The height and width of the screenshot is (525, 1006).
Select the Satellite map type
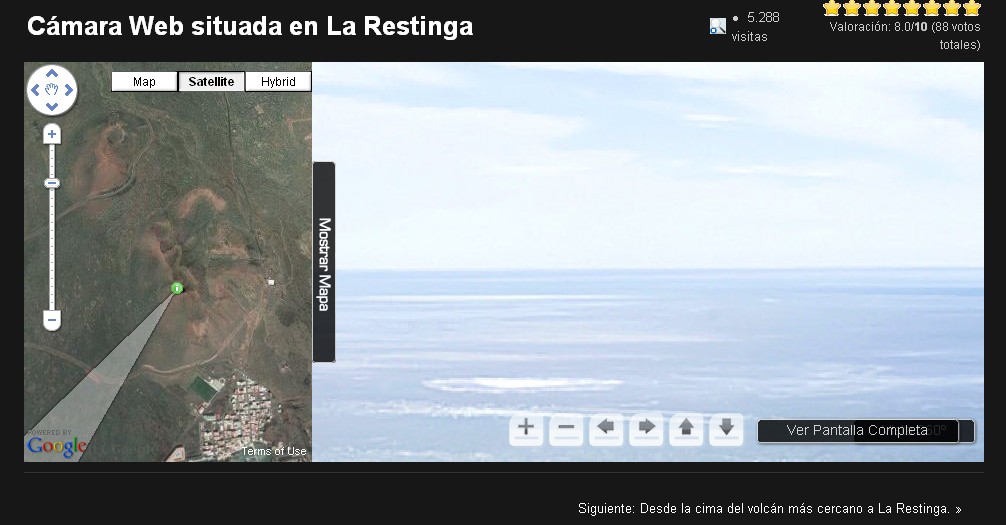(x=211, y=82)
